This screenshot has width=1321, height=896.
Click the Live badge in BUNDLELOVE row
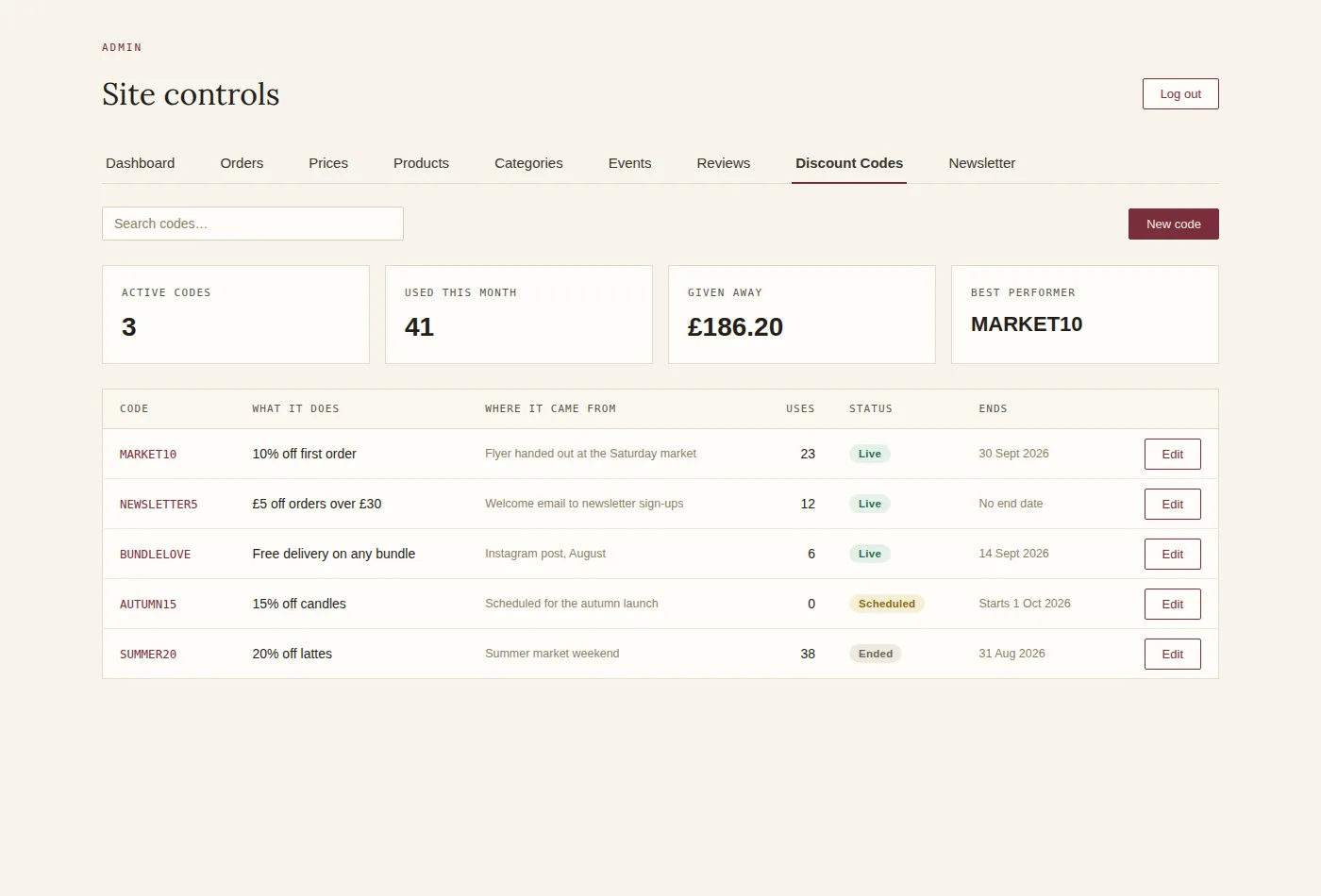click(870, 554)
